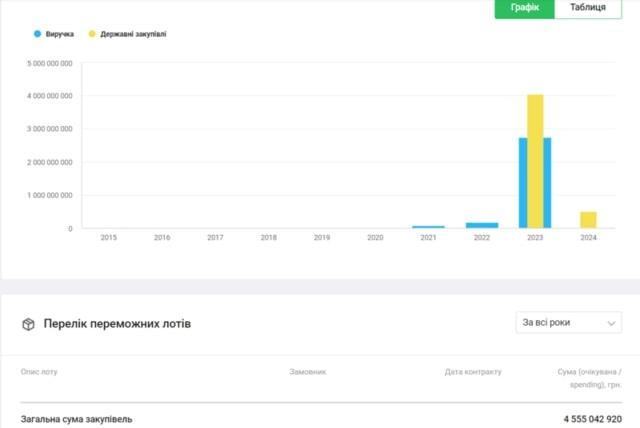Sort by Дата контракту column header
640x428 pixels.
pos(473,372)
